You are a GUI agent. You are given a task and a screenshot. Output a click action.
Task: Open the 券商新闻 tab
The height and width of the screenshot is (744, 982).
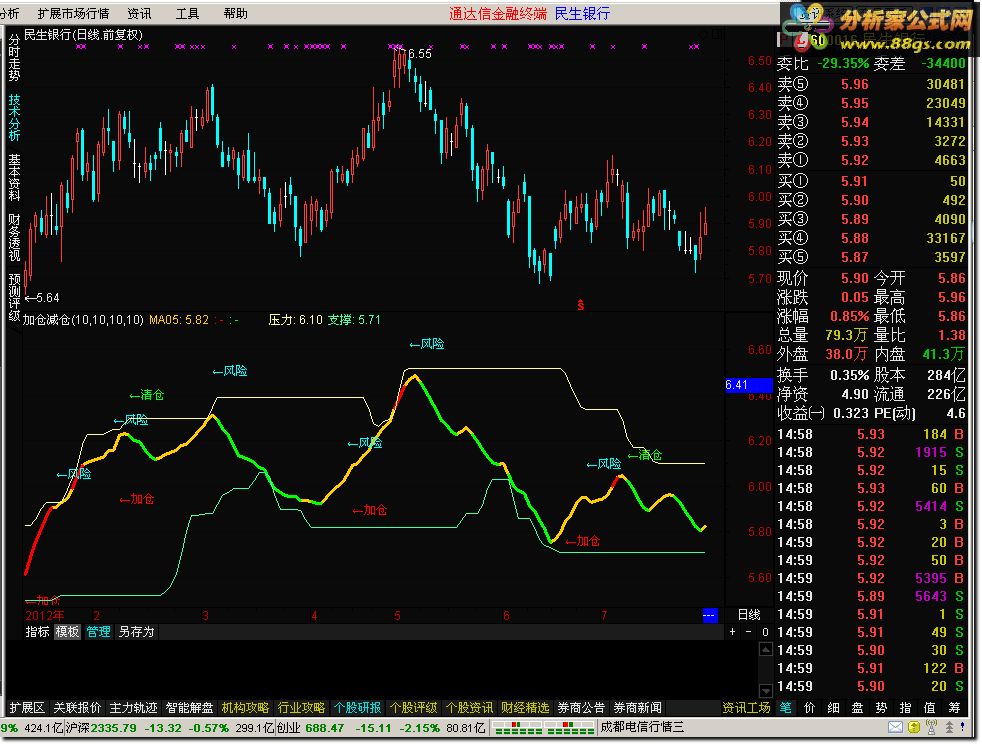point(638,708)
